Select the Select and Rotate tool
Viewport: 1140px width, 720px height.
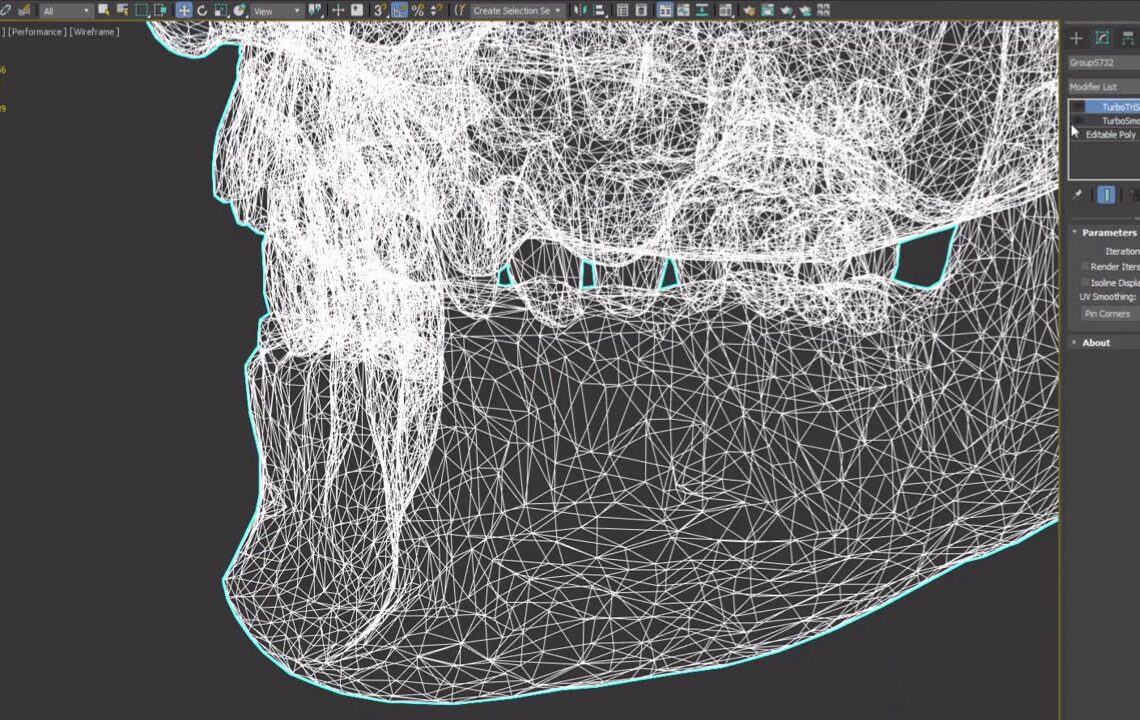[x=203, y=10]
